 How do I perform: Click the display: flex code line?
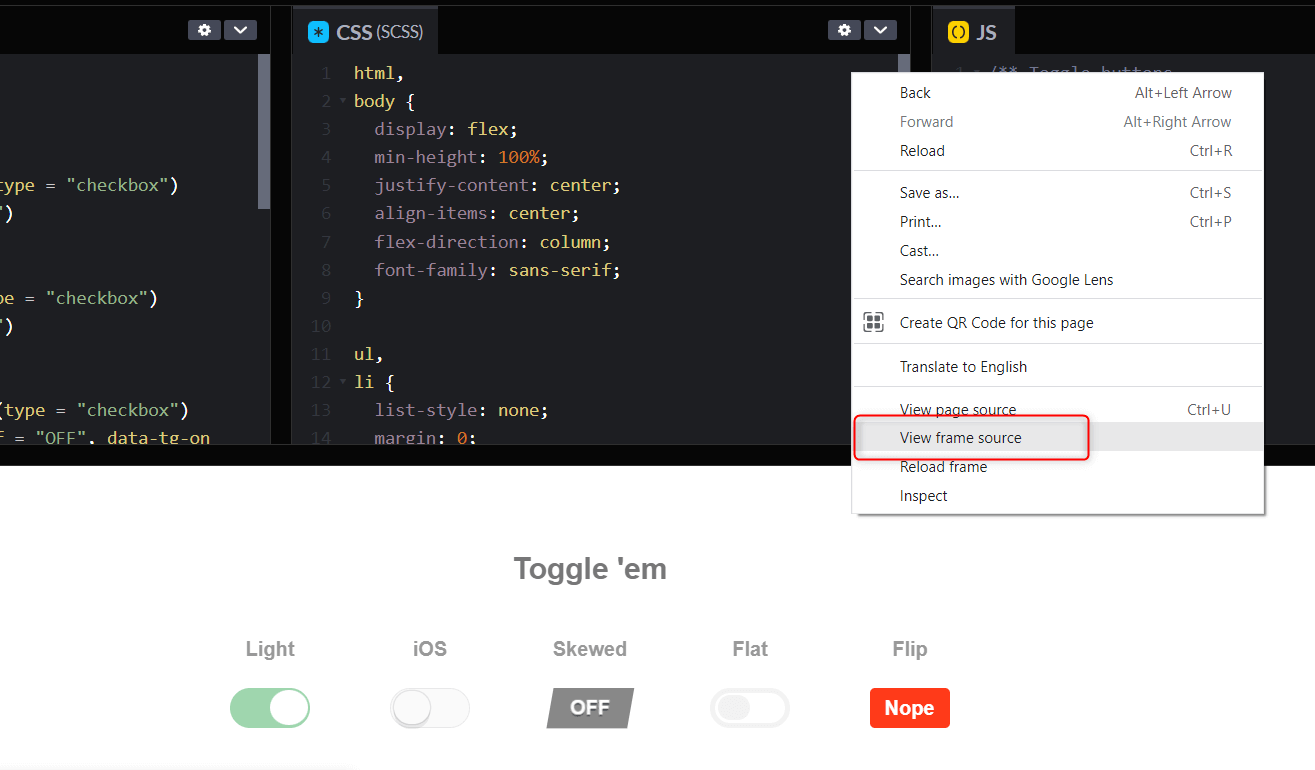(446, 129)
